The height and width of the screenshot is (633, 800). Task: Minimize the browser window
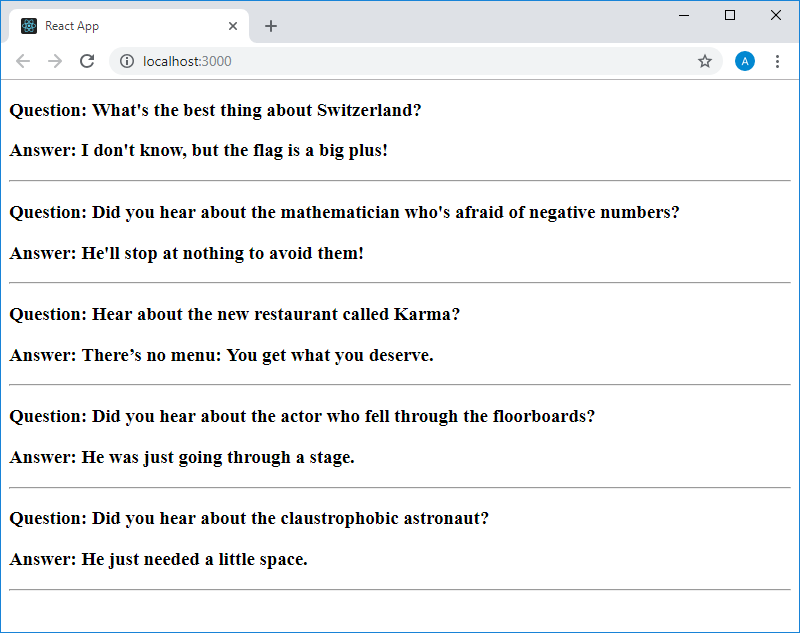click(x=684, y=15)
